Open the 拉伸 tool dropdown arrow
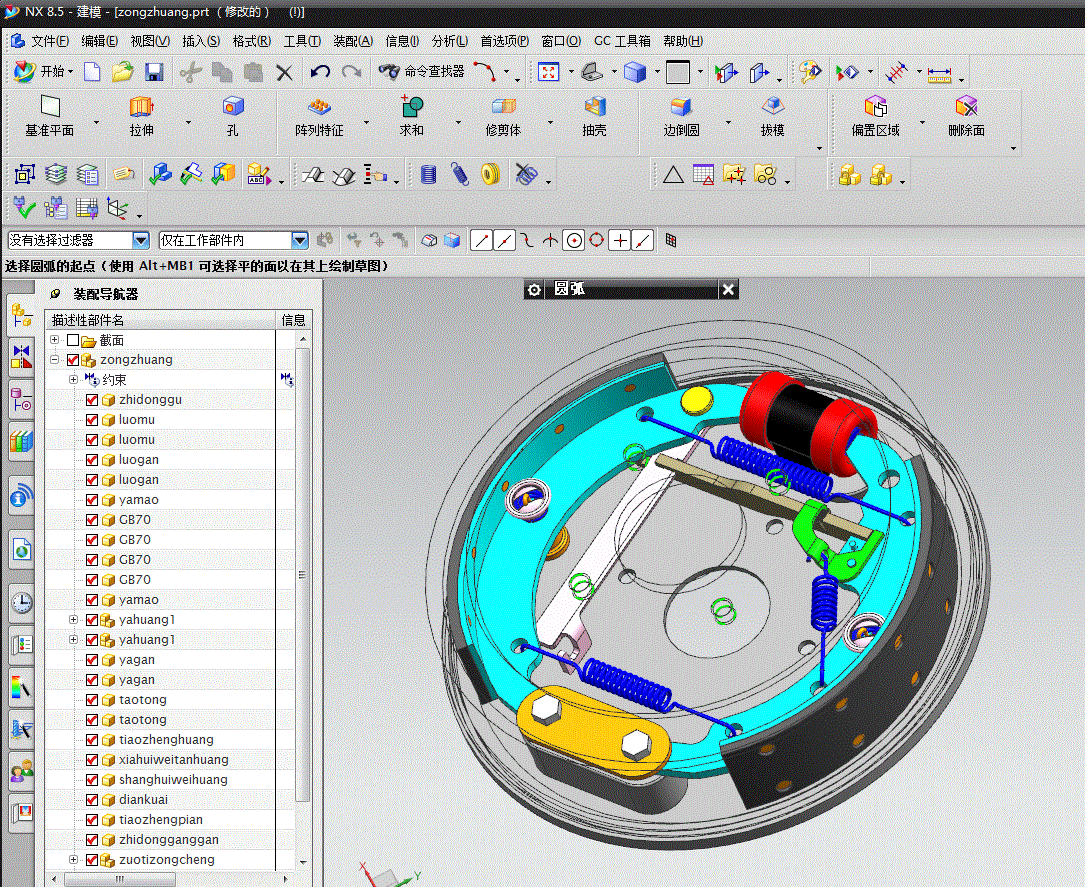 pos(188,122)
